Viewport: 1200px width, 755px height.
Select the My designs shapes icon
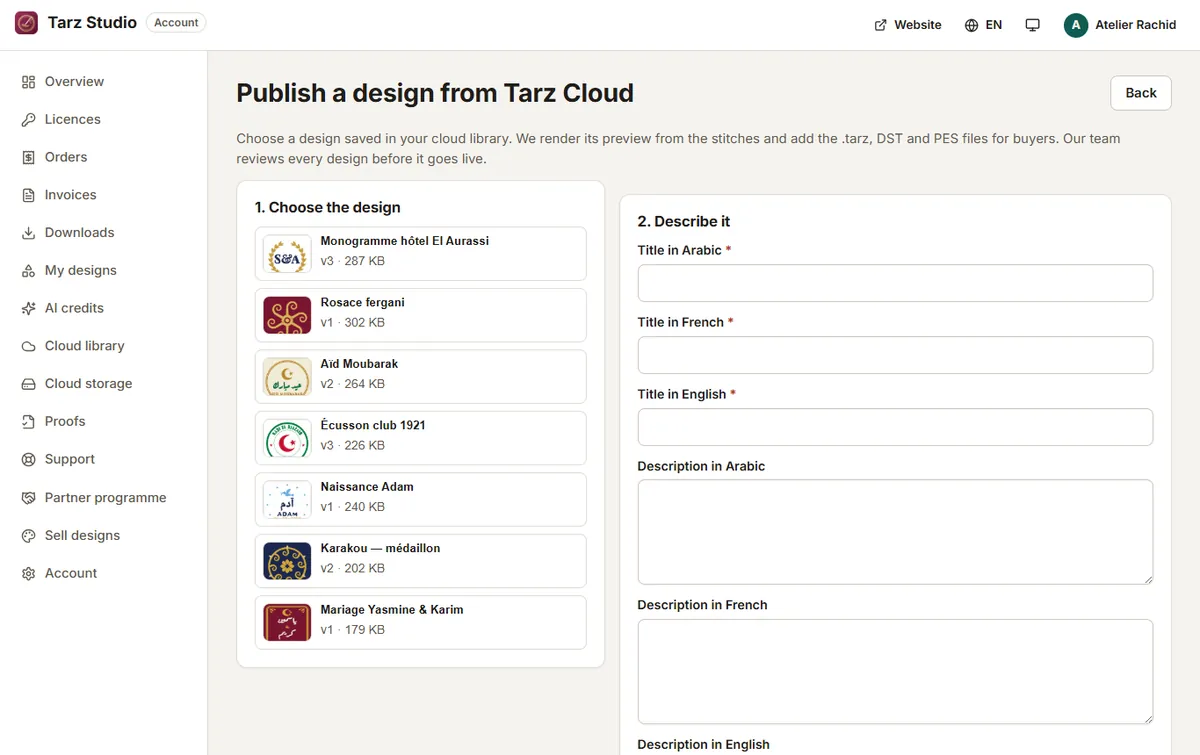click(28, 271)
